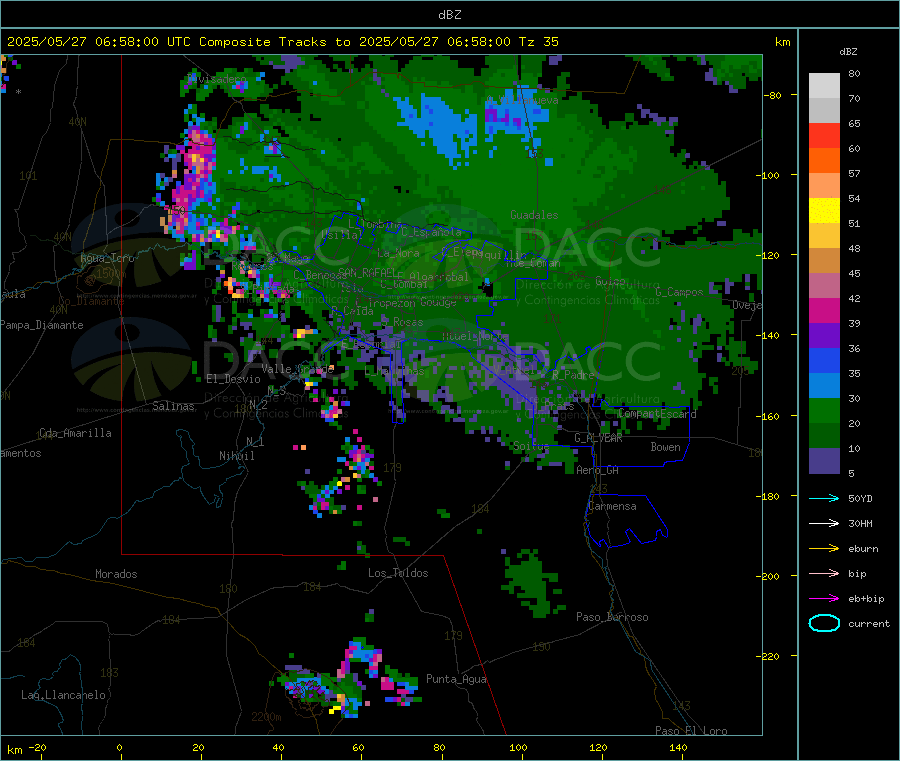
Task: Click the R_Padre place label
Action: coord(573,375)
